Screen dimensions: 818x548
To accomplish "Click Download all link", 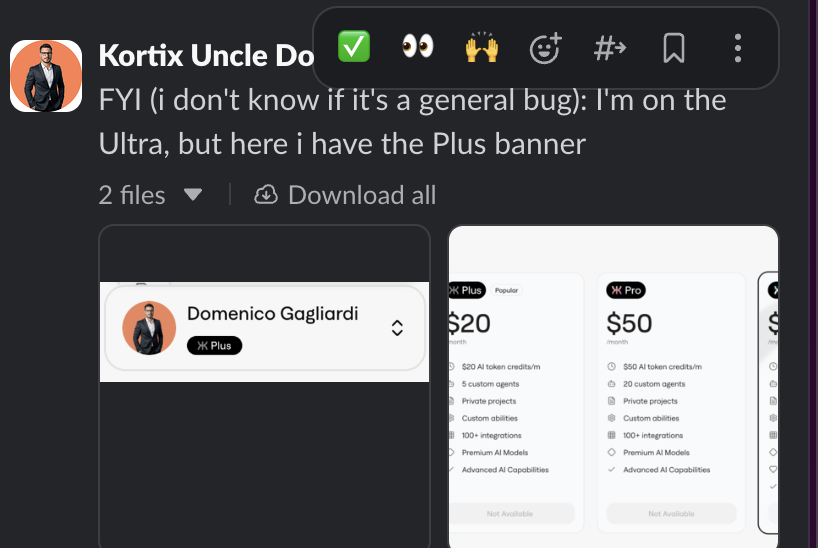I will tap(362, 194).
